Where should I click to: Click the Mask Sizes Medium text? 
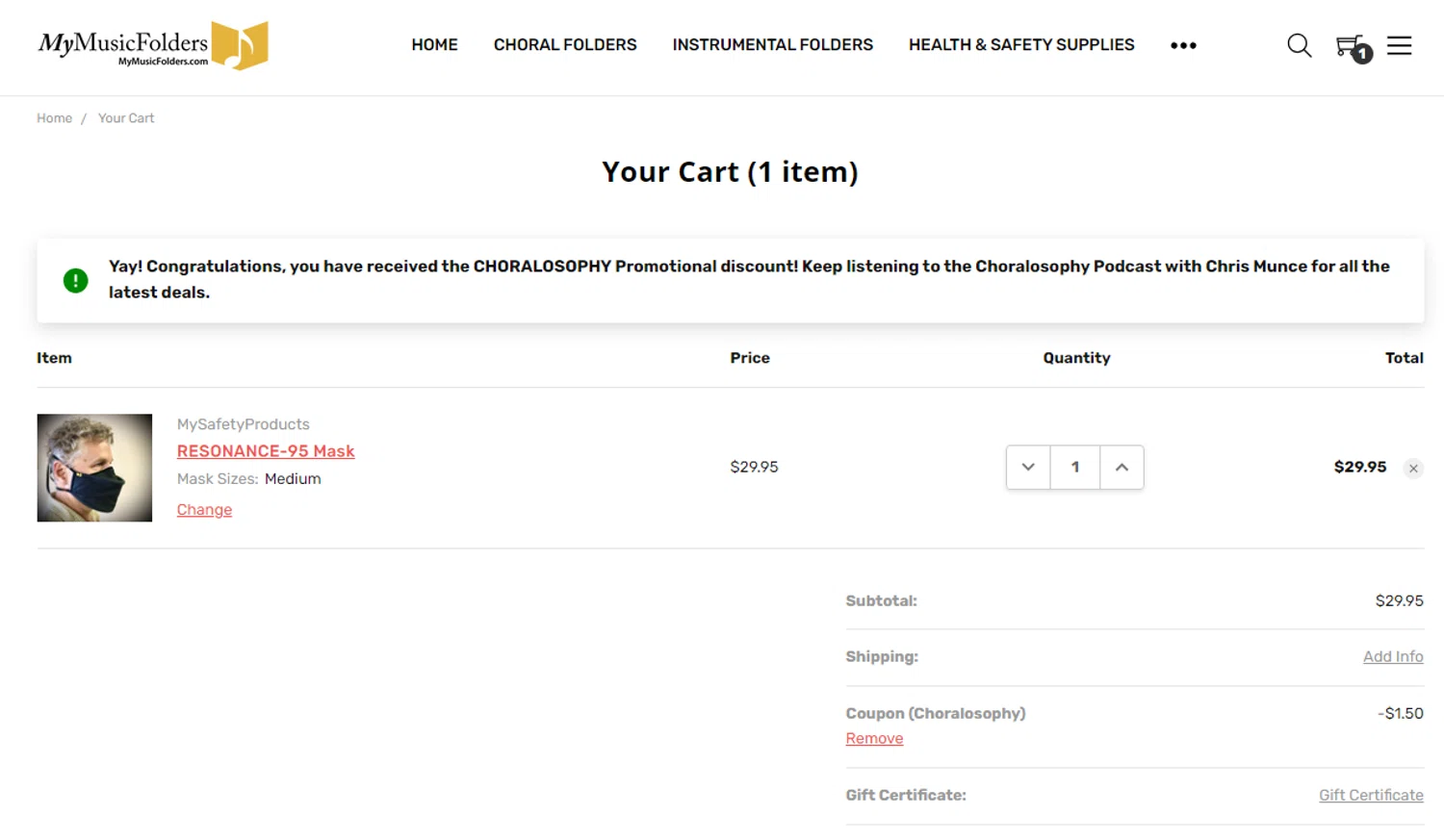248,479
